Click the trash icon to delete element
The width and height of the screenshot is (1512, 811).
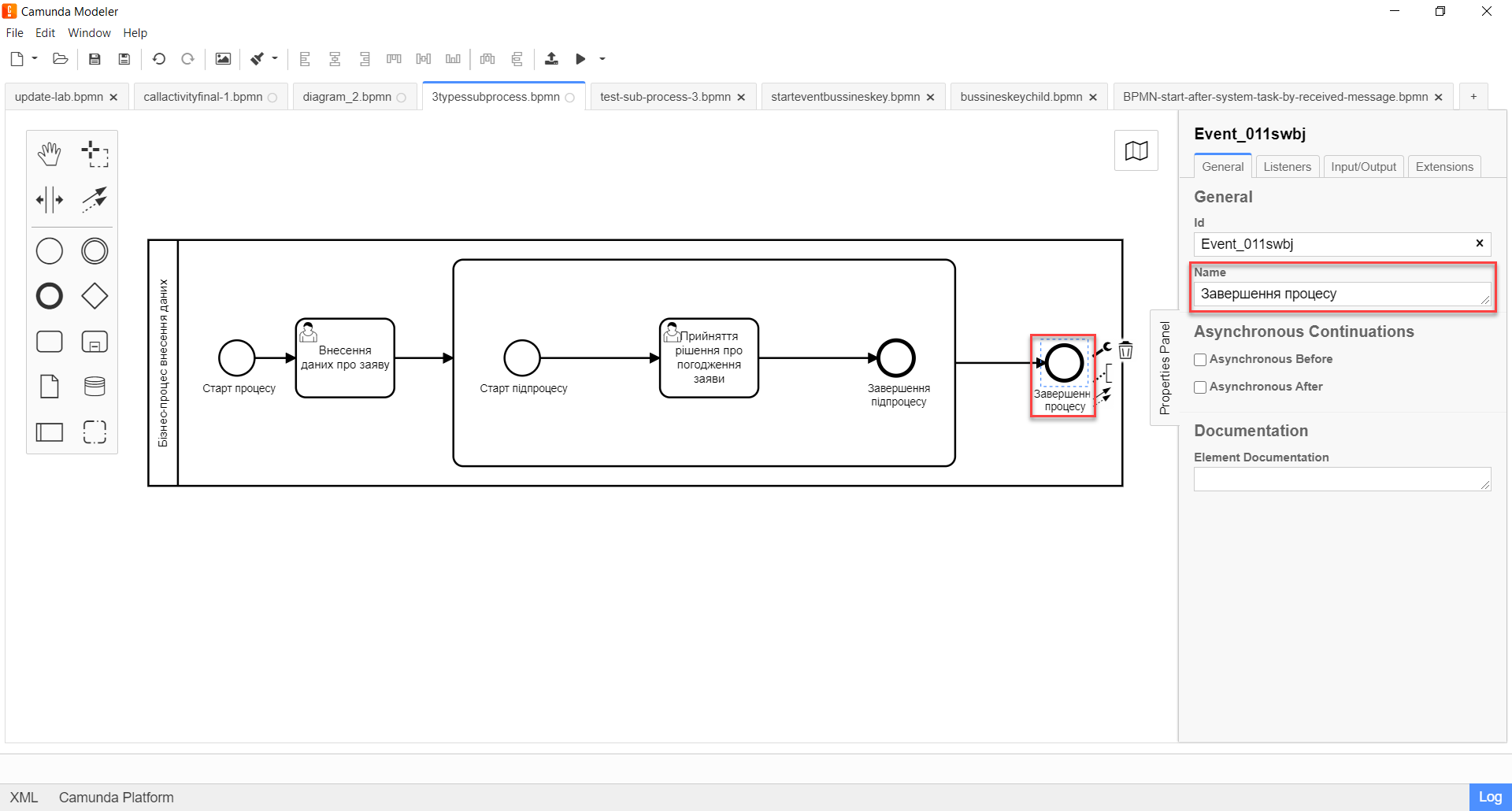point(1126,350)
